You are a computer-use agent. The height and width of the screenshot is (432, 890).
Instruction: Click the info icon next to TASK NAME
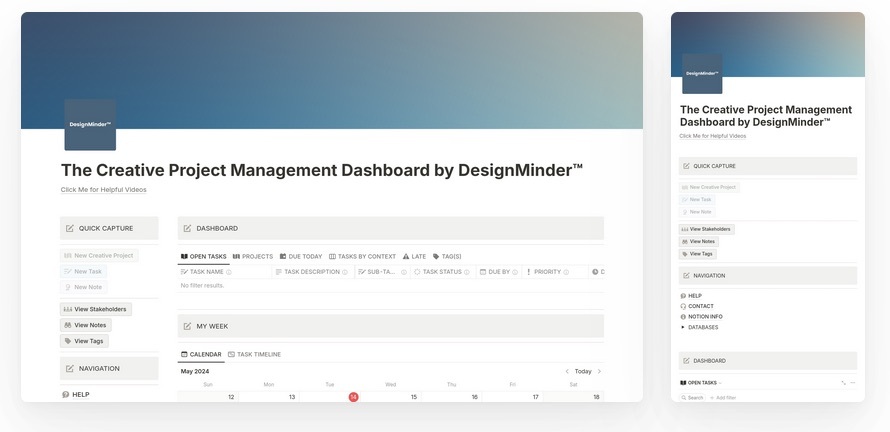click(x=229, y=272)
